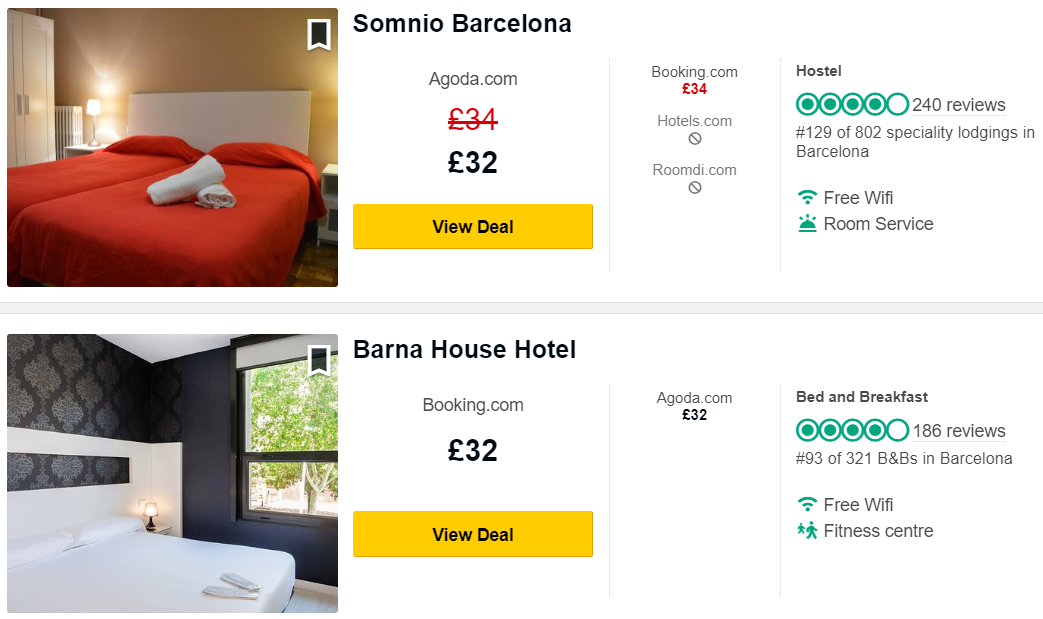The image size is (1043, 619).
Task: Save Barna House Hotel using the bookmark icon
Action: pyautogui.click(x=319, y=360)
